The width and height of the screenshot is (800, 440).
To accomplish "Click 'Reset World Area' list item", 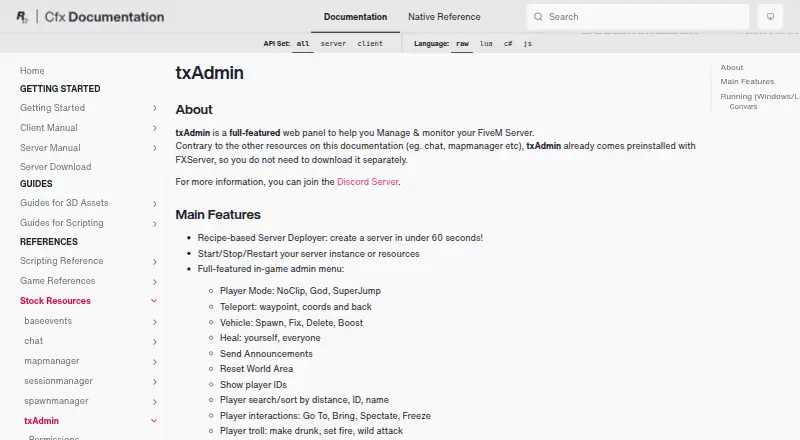I will click(257, 369).
